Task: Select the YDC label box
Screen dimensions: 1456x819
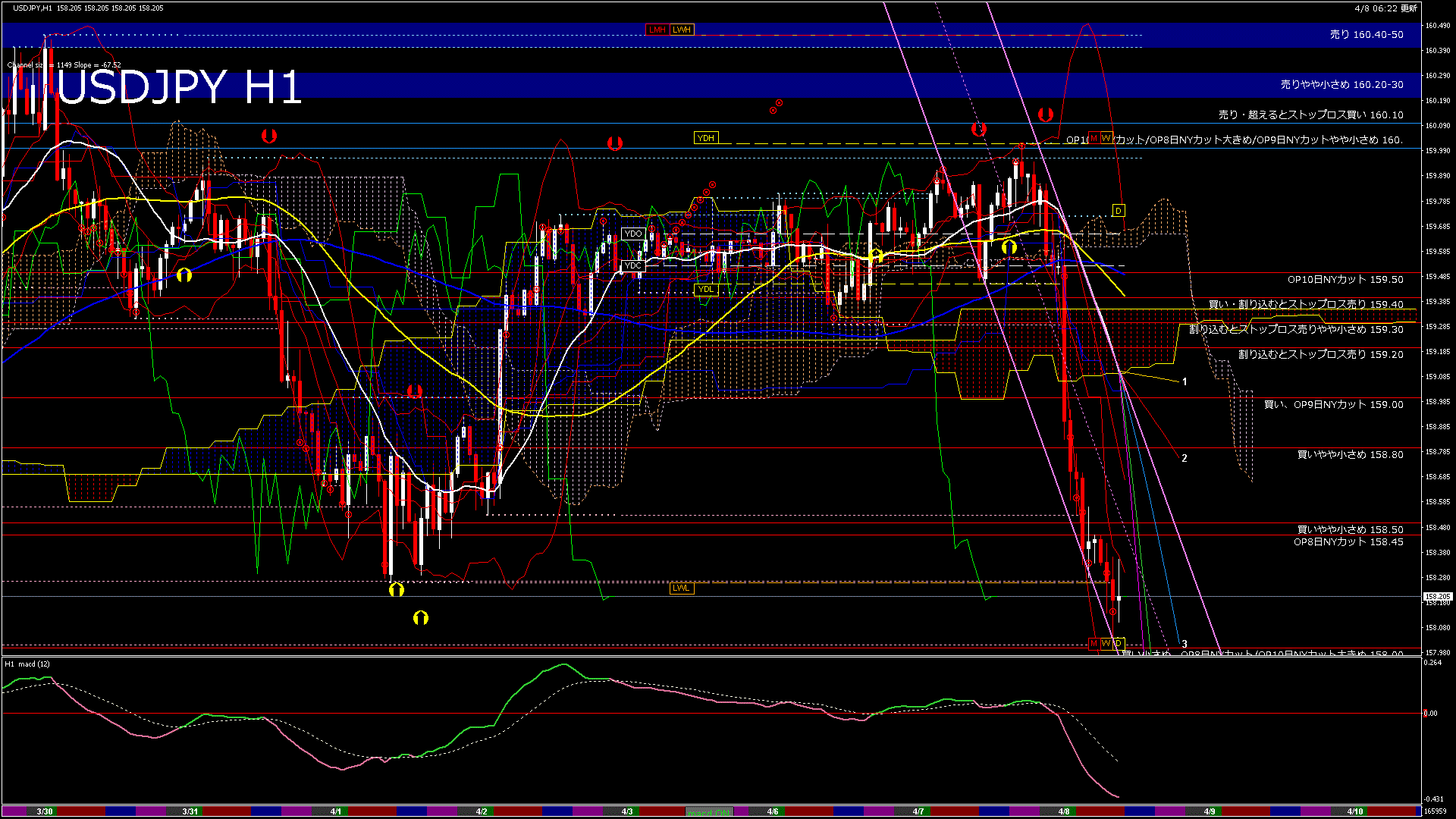Action: (x=632, y=266)
